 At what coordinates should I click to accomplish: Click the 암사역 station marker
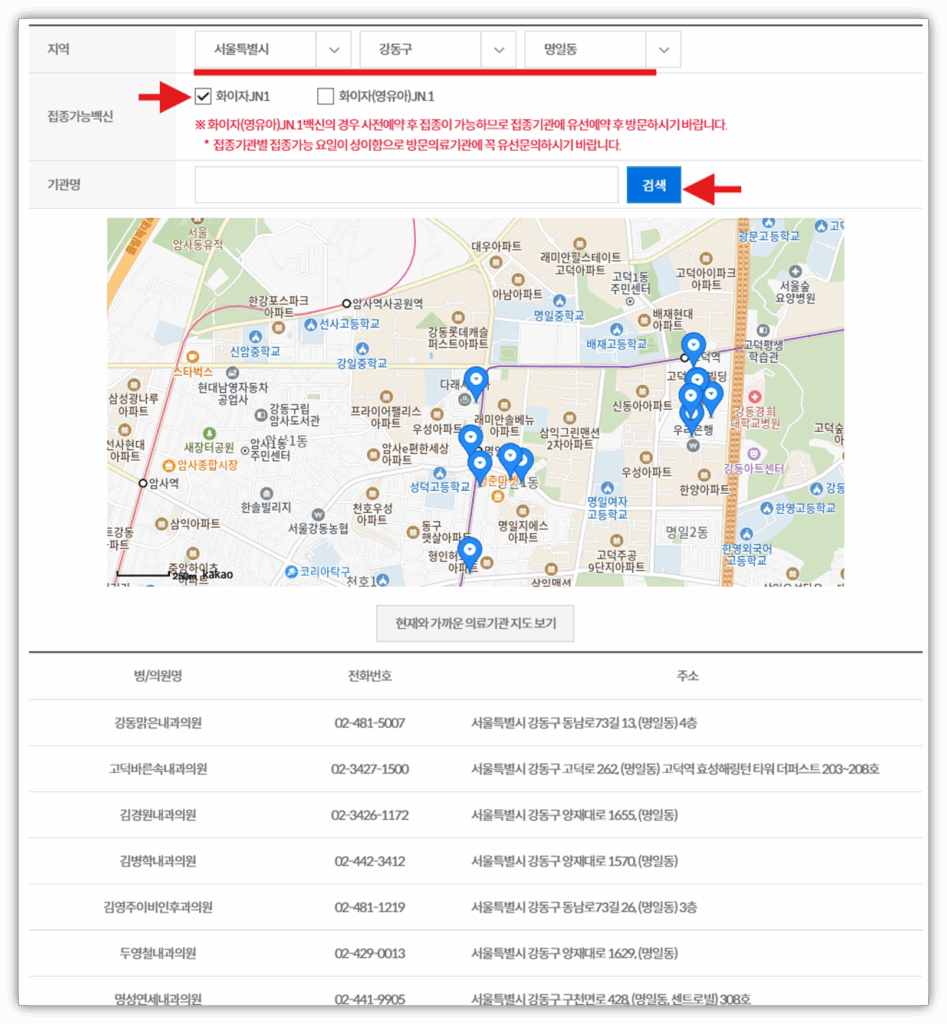(143, 483)
